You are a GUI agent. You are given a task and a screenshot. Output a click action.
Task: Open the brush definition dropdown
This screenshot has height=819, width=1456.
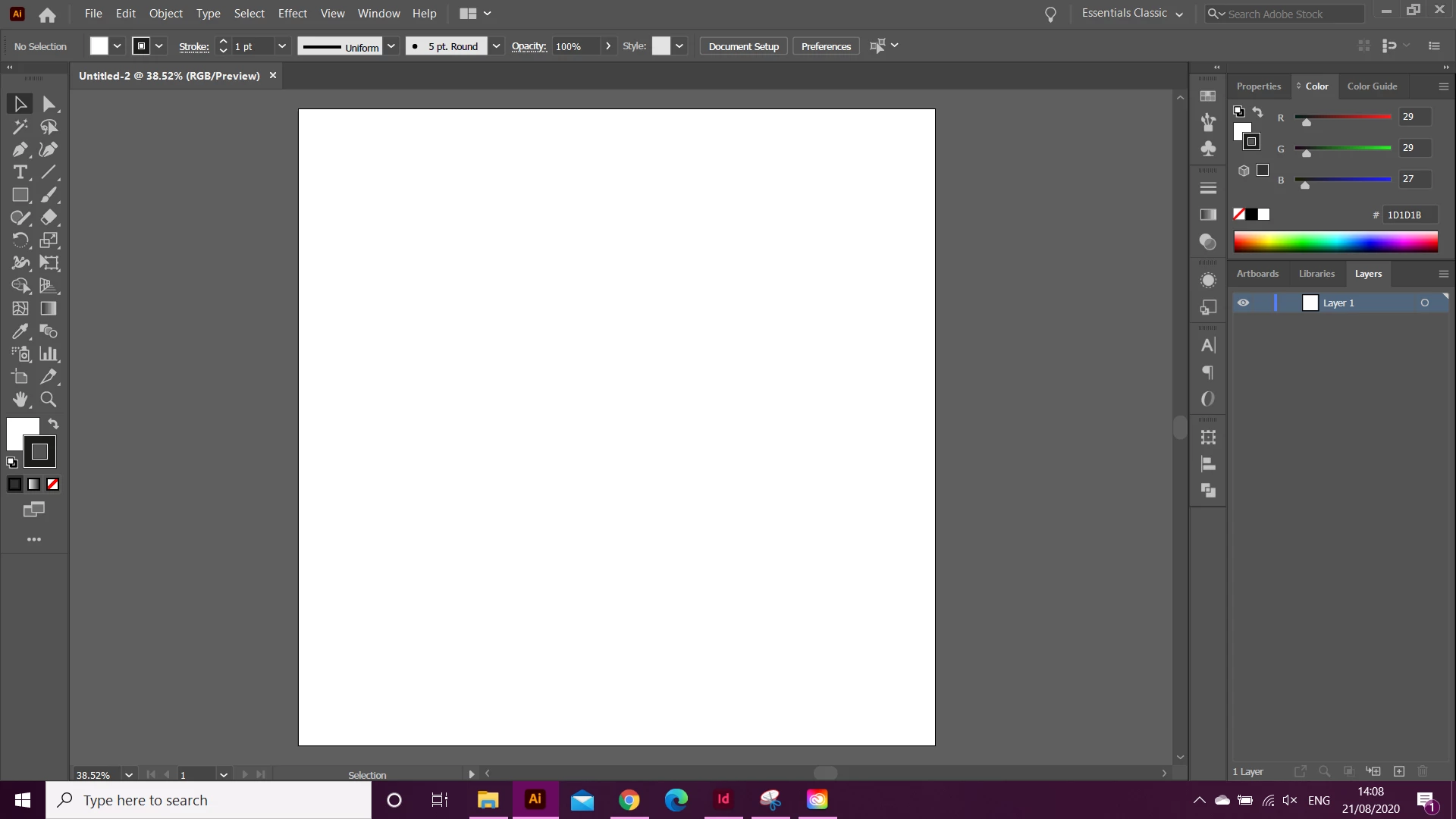496,46
